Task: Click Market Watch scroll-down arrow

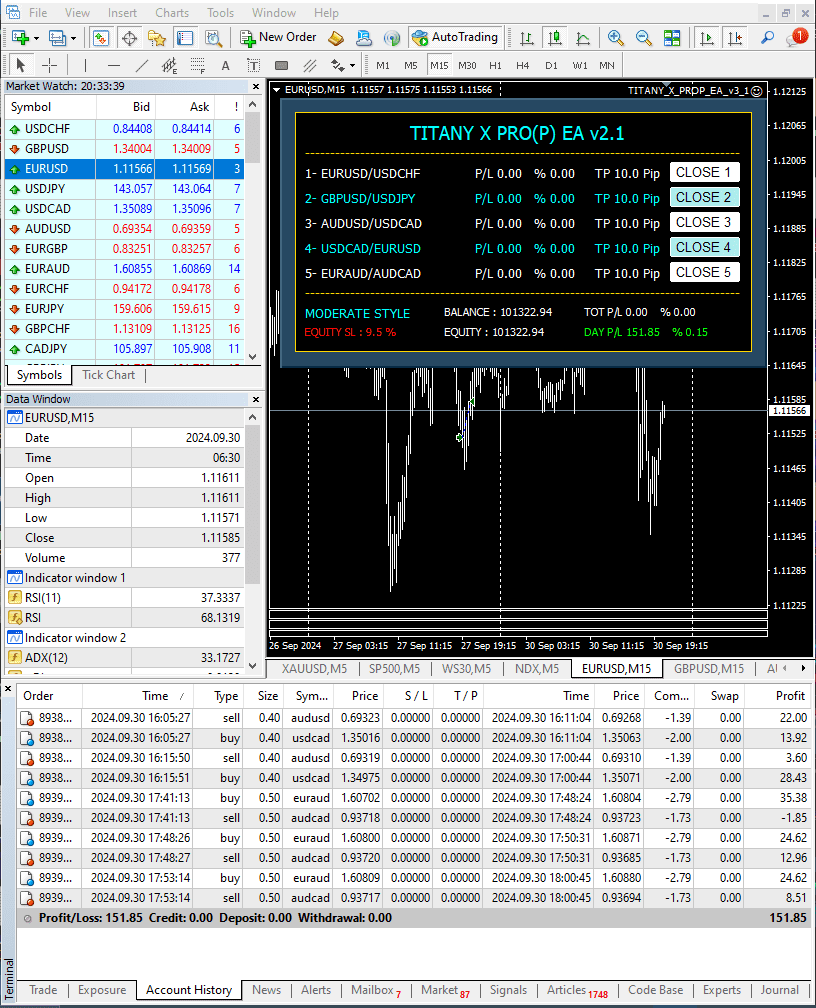Action: pos(253,357)
